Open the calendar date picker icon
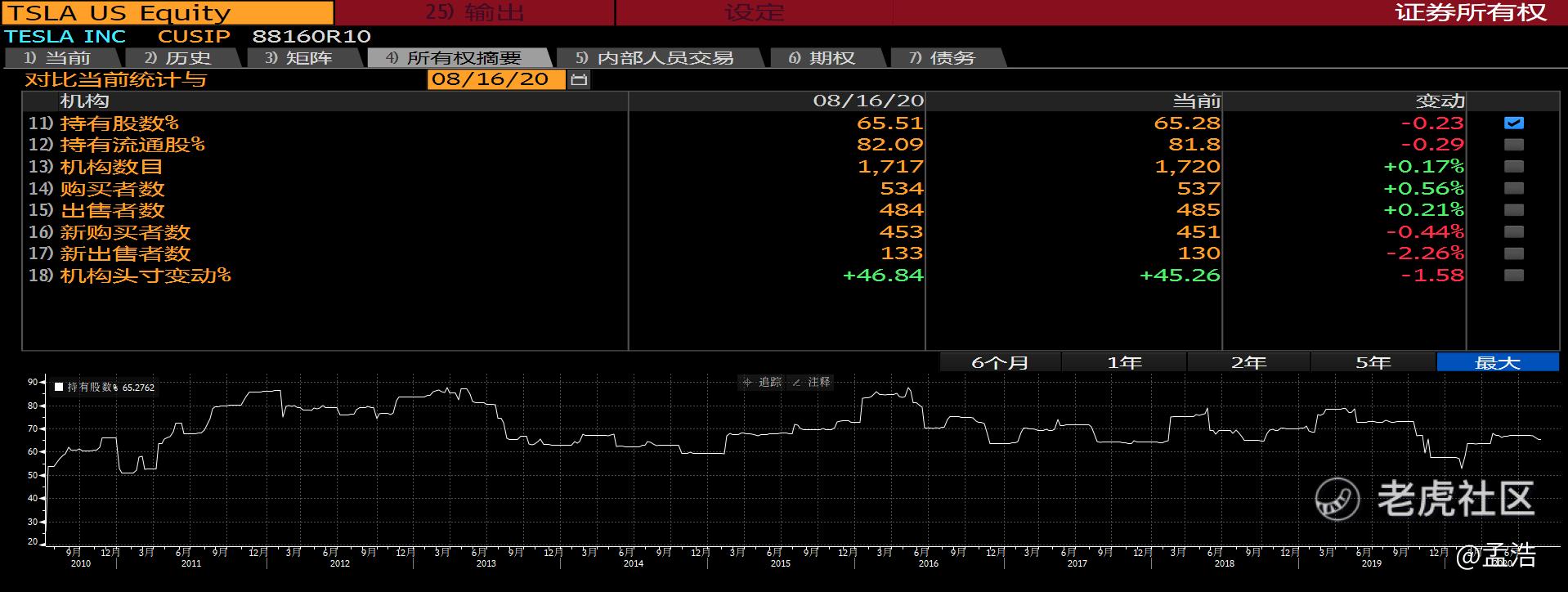 point(579,79)
